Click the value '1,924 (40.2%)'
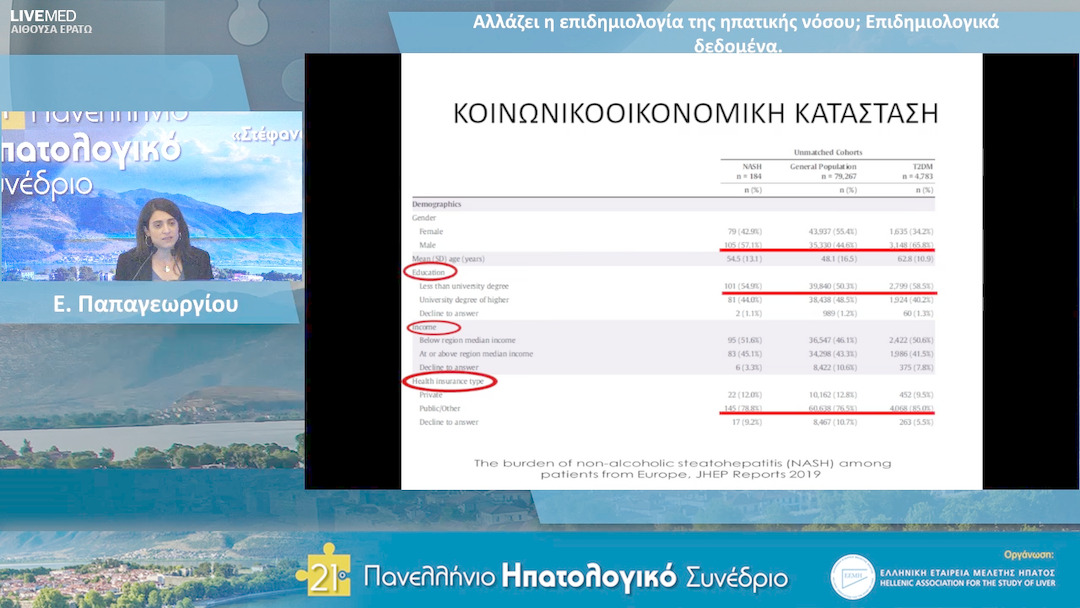This screenshot has width=1080, height=608. coord(911,300)
